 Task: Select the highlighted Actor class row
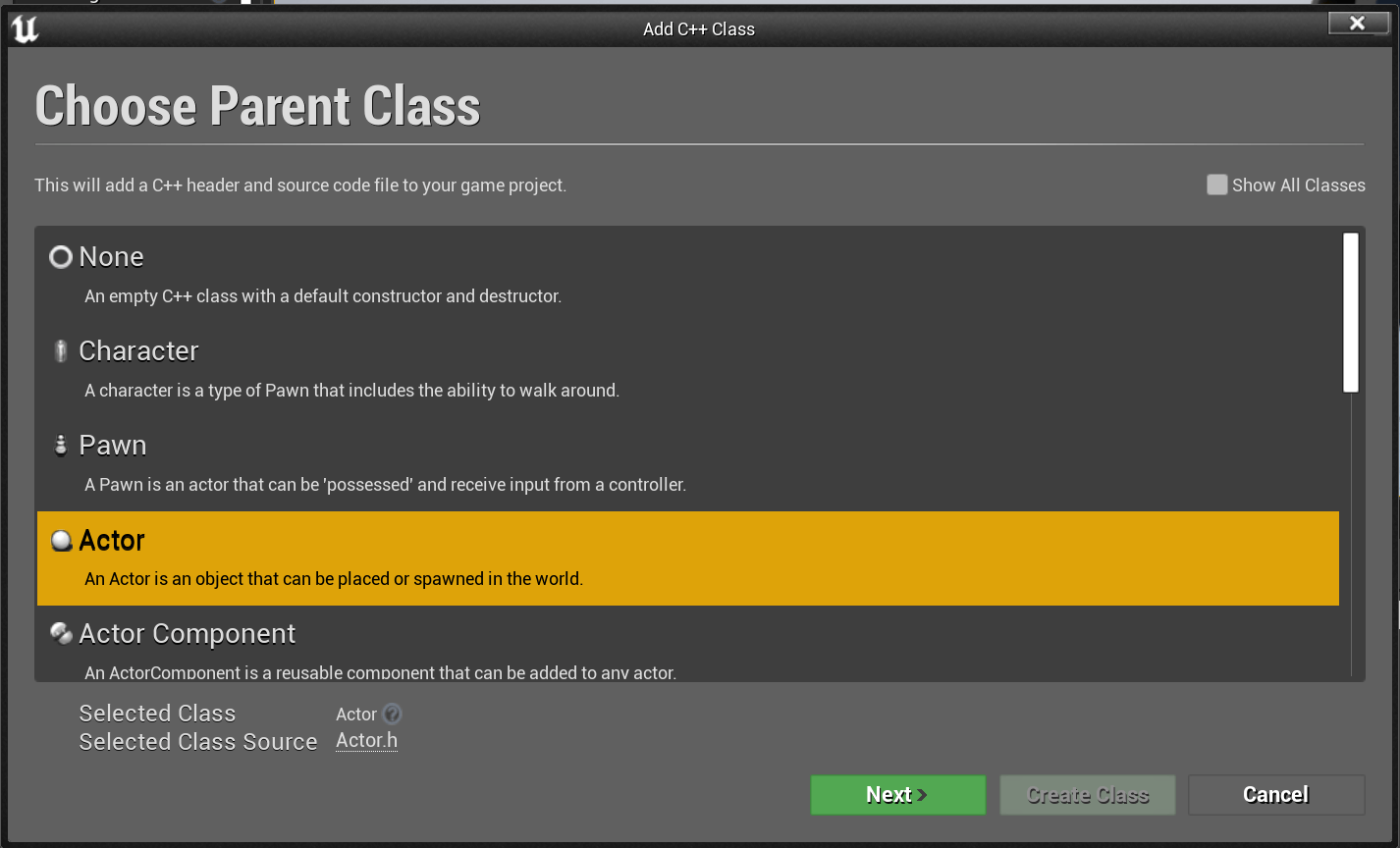point(688,558)
